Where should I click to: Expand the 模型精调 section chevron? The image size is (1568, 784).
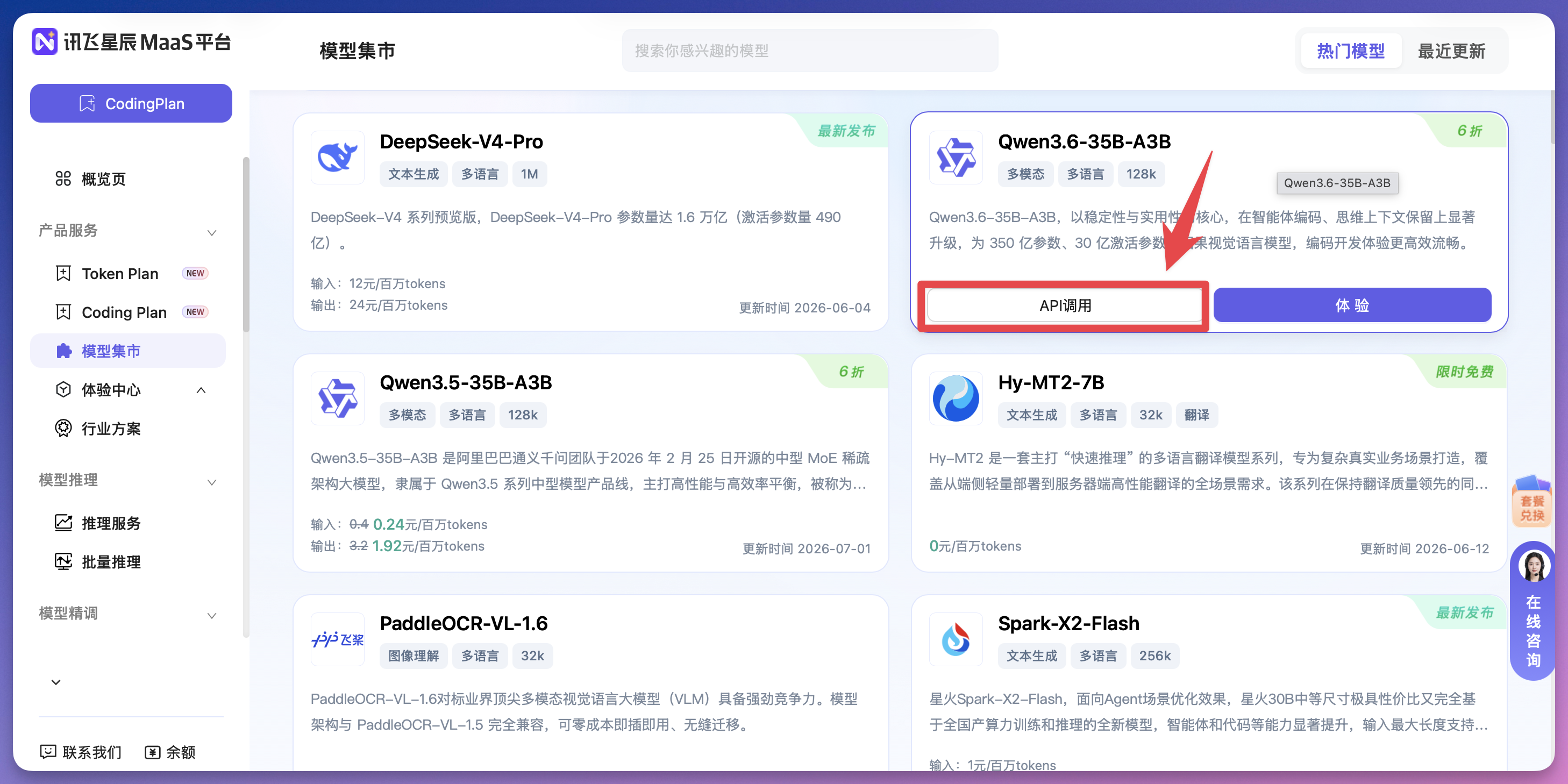click(212, 615)
